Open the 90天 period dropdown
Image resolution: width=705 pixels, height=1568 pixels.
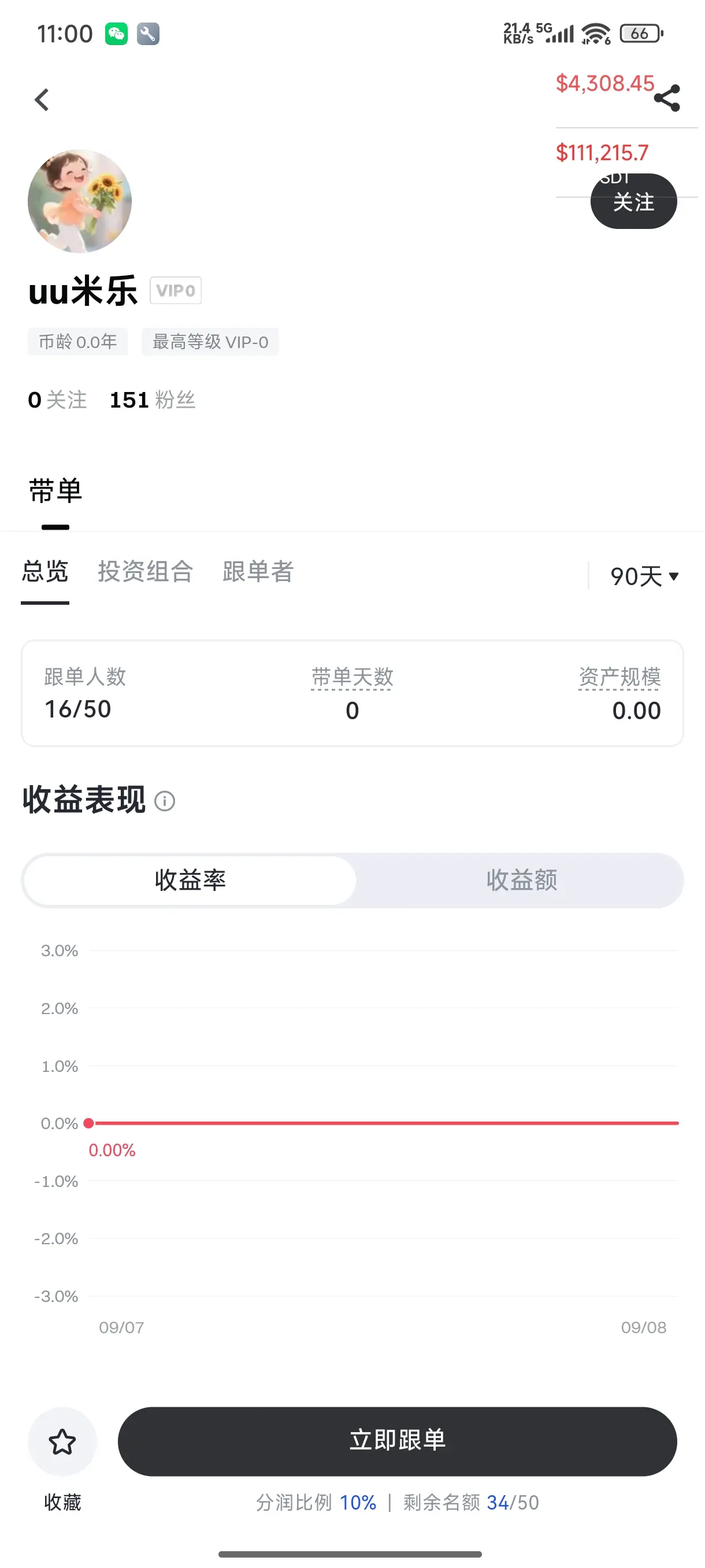point(644,576)
